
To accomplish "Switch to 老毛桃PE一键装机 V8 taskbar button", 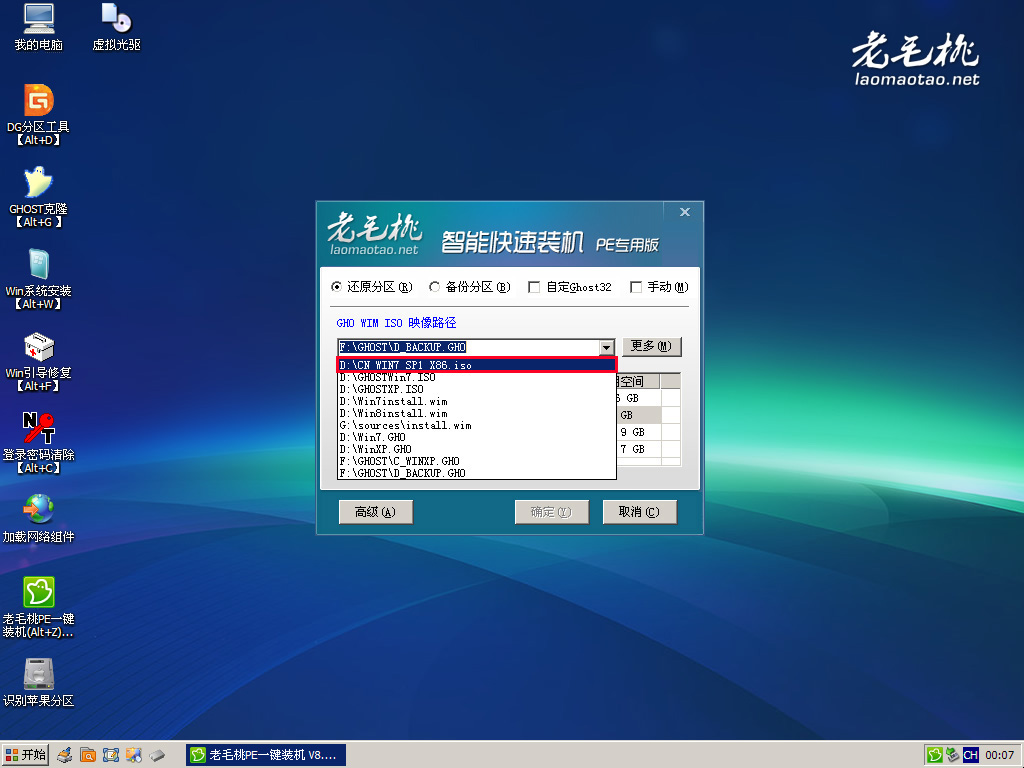I will [x=266, y=756].
